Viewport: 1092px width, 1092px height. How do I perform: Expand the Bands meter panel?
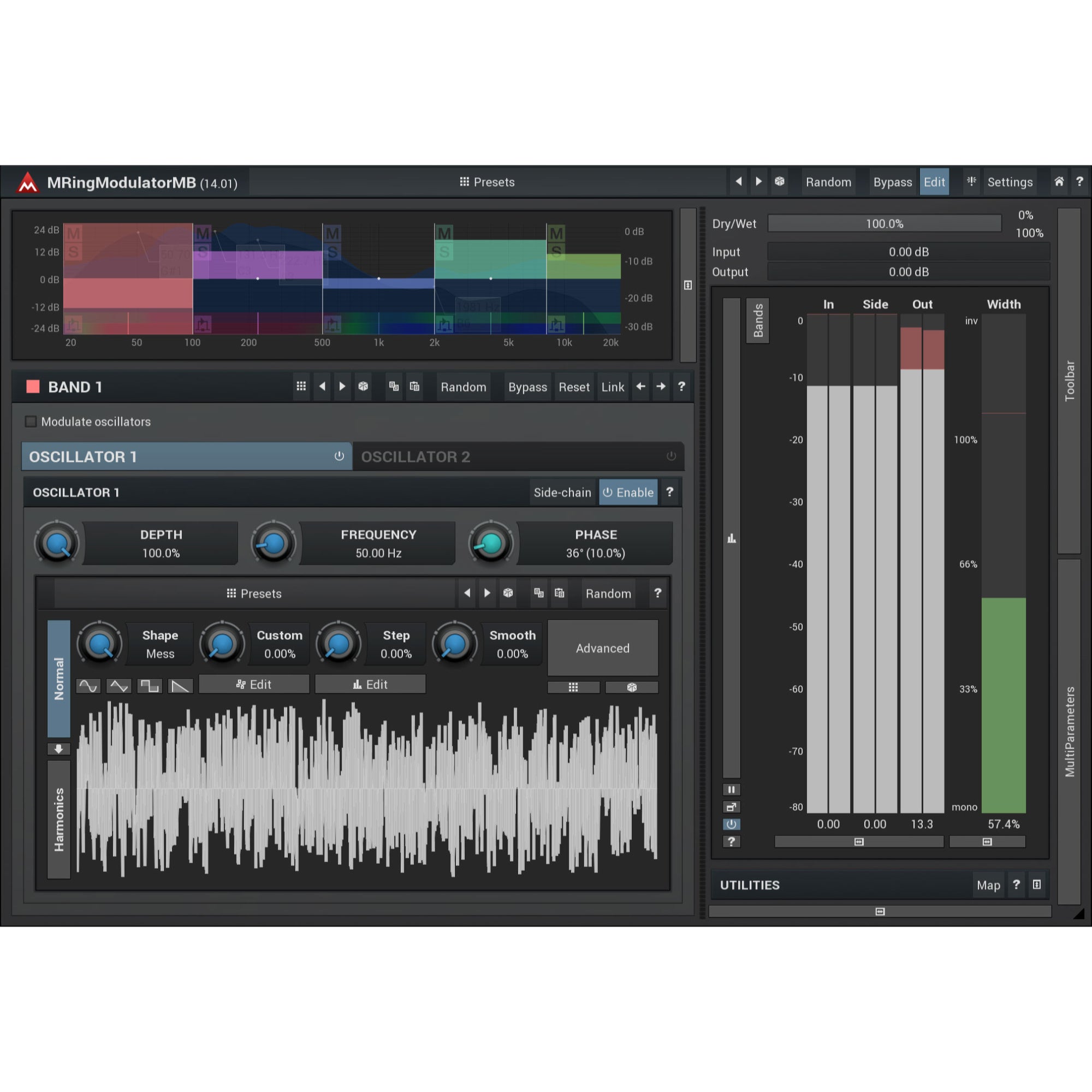(757, 321)
